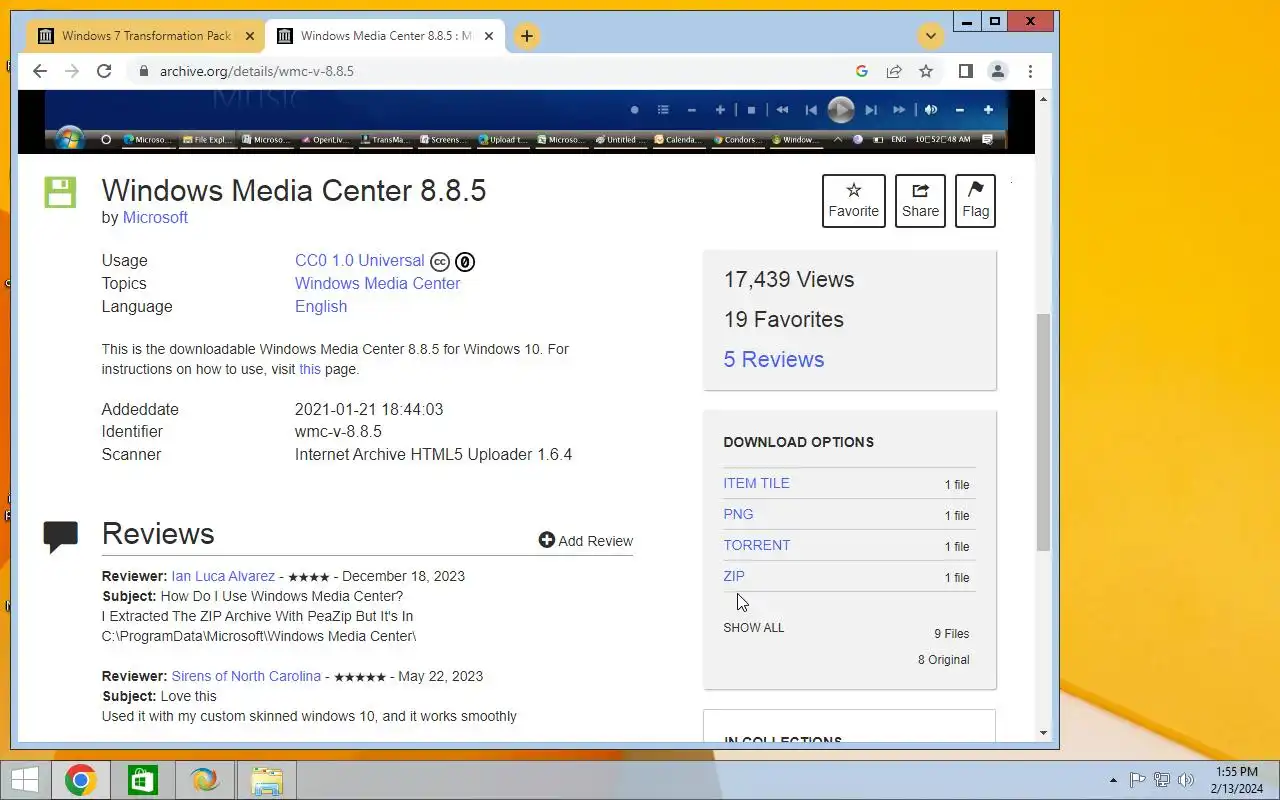Viewport: 1280px width, 800px height.
Task: Download the PNG file
Action: tap(738, 514)
